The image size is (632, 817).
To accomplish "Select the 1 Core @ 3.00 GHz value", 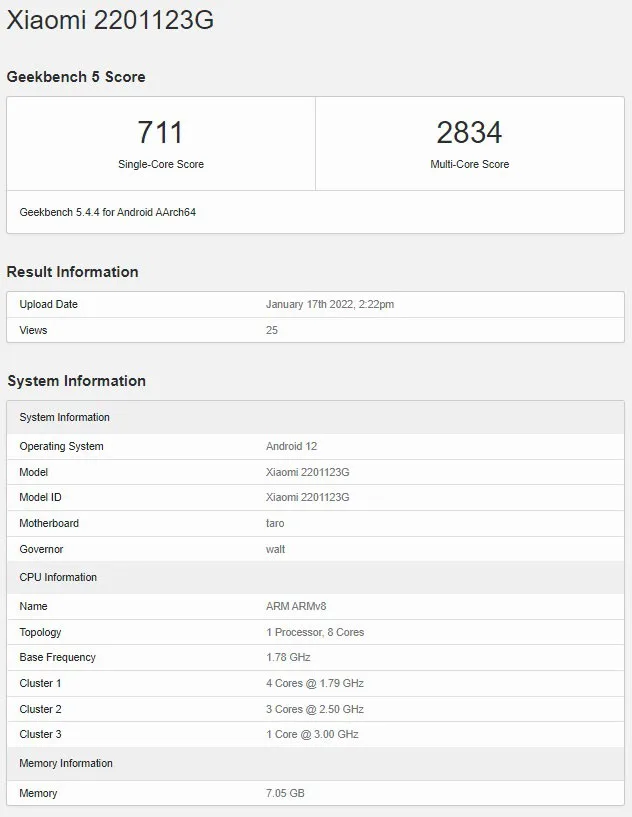I will 312,734.
